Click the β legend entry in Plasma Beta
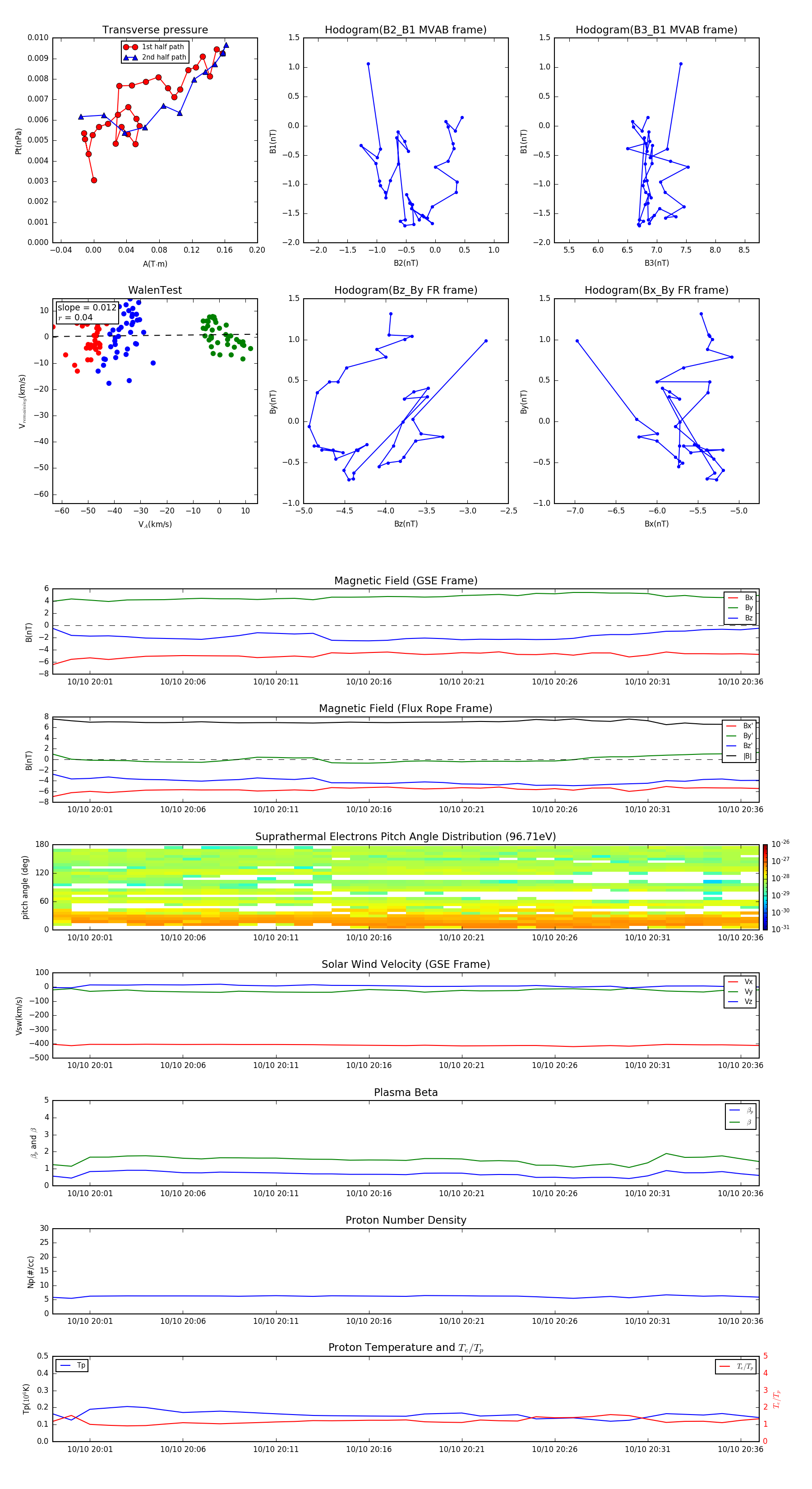Viewport: 812px width, 1489px height. [741, 1122]
